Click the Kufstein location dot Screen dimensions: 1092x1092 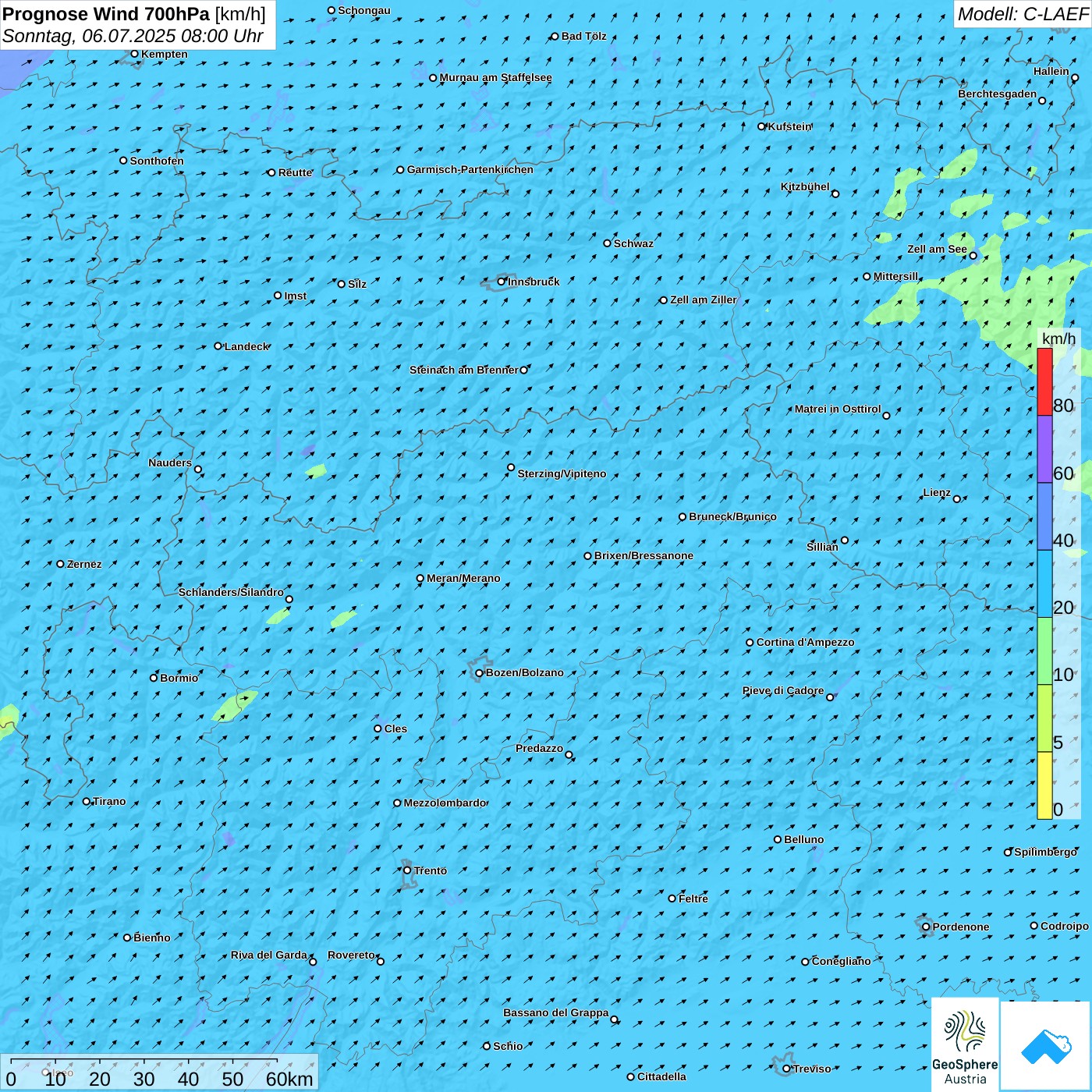click(x=762, y=126)
